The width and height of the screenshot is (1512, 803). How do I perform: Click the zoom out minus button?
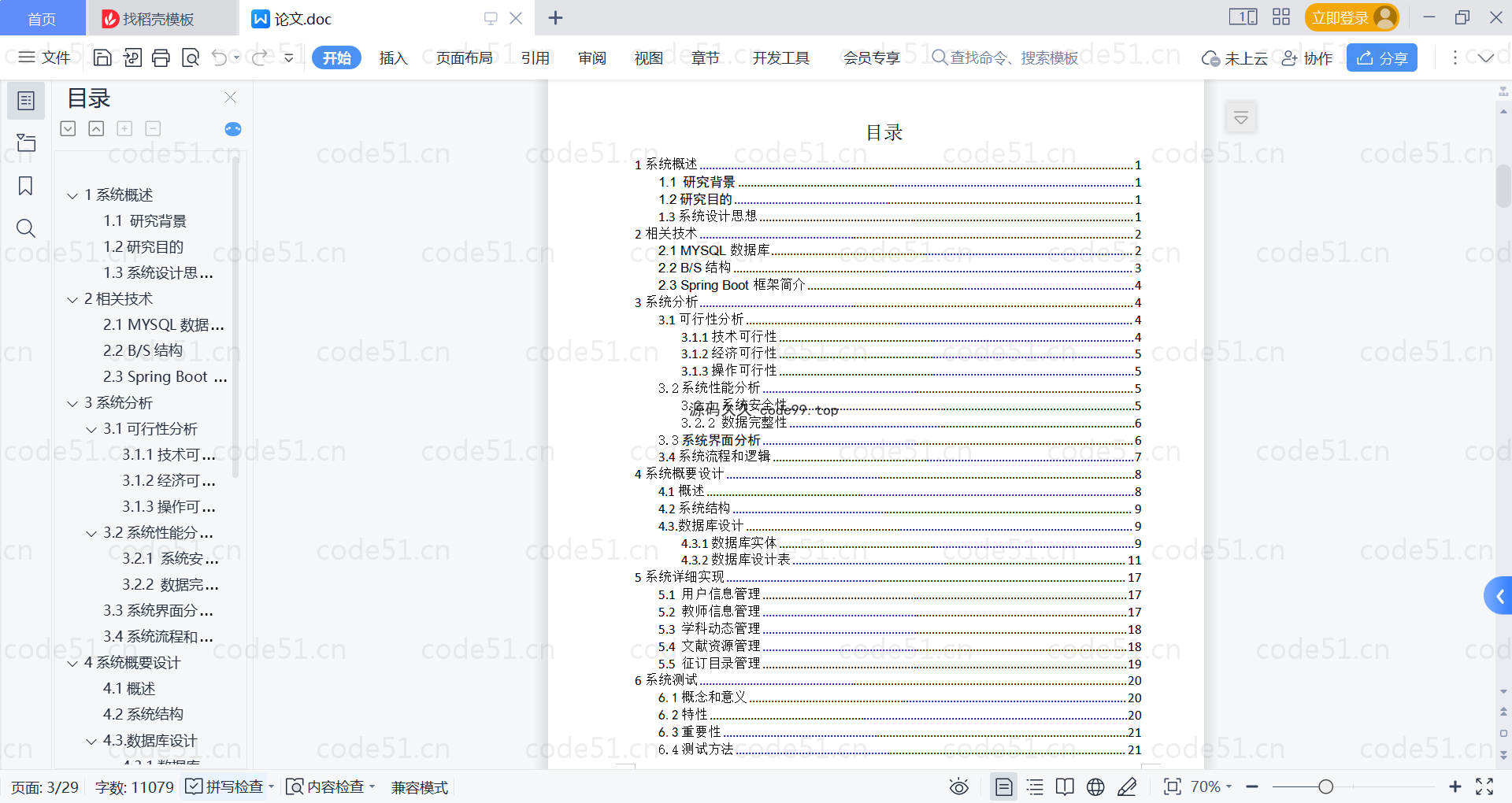click(x=1252, y=786)
